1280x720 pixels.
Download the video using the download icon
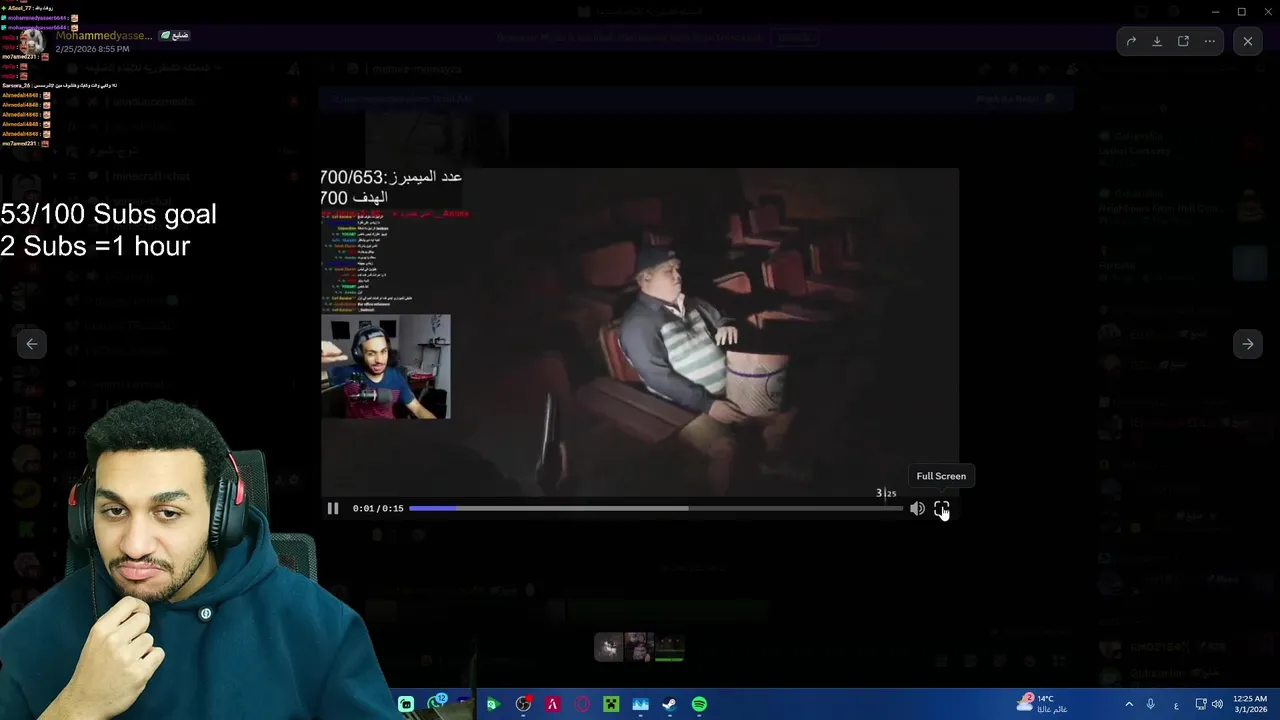[x=1157, y=41]
